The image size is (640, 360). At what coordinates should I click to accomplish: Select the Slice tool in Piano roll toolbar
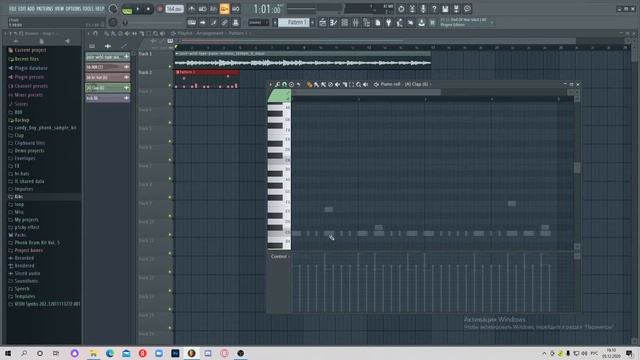344,84
